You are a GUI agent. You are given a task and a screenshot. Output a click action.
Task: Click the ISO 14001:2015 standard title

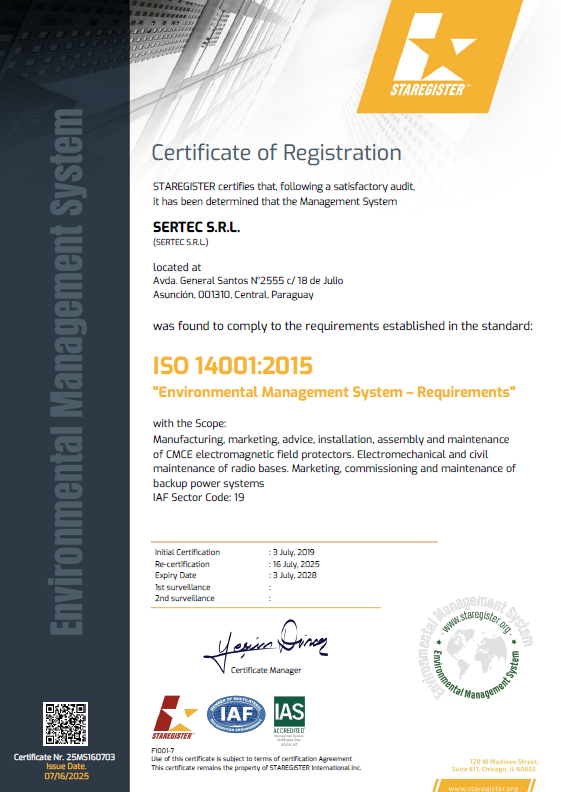pos(233,365)
